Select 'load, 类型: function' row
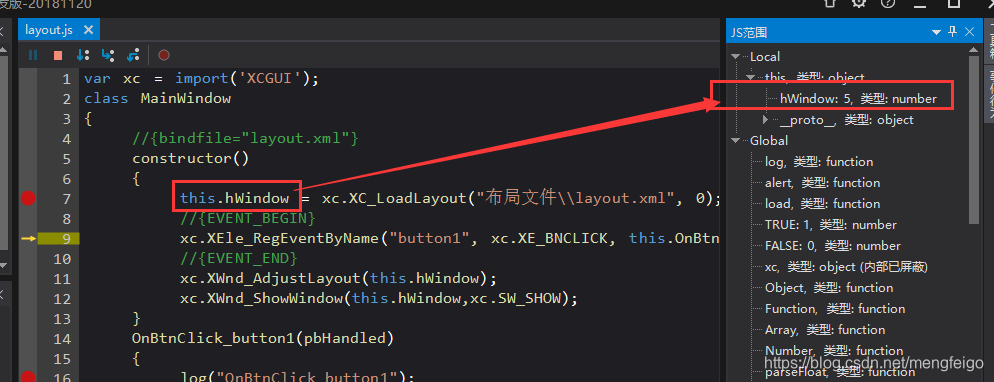The width and height of the screenshot is (994, 382). 822,203
